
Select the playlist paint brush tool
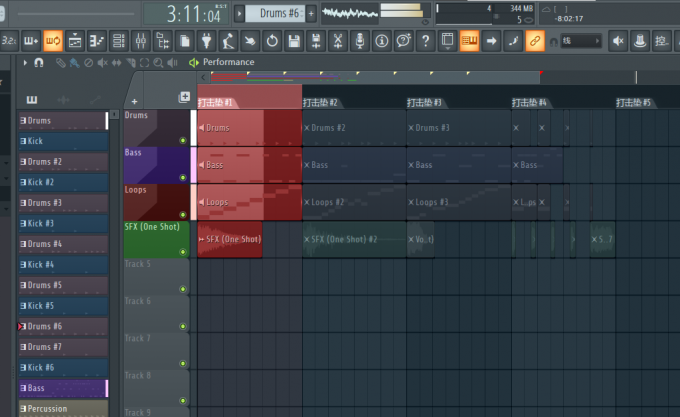pos(75,63)
